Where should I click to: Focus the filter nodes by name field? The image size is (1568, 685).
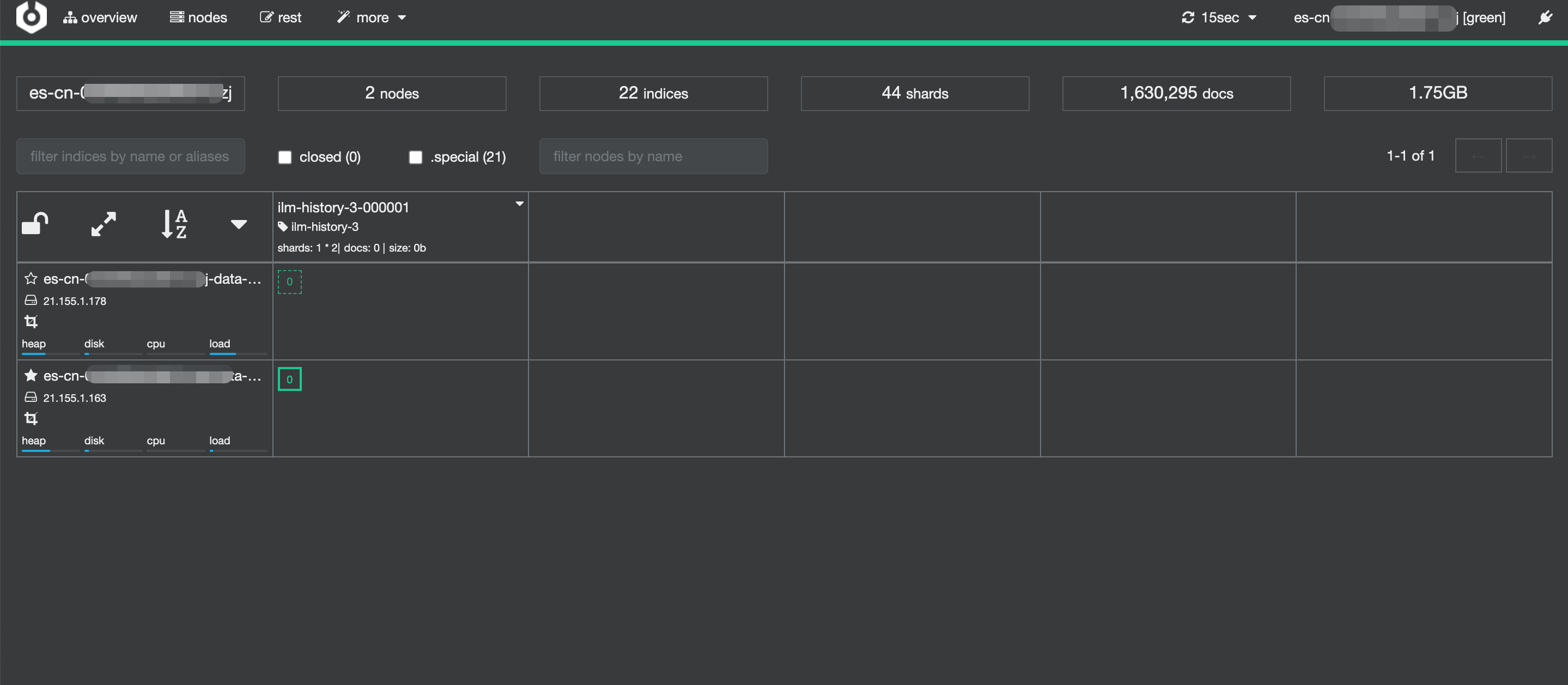click(x=653, y=156)
